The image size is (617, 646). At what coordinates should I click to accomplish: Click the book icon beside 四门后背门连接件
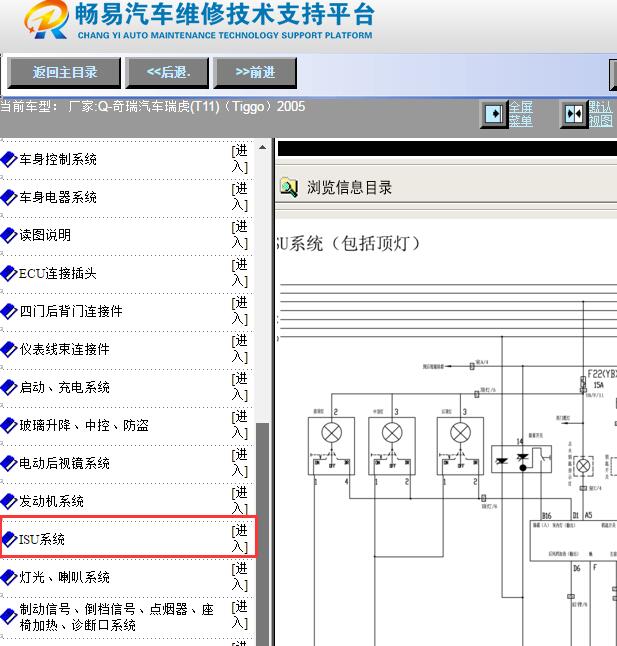(x=9, y=312)
